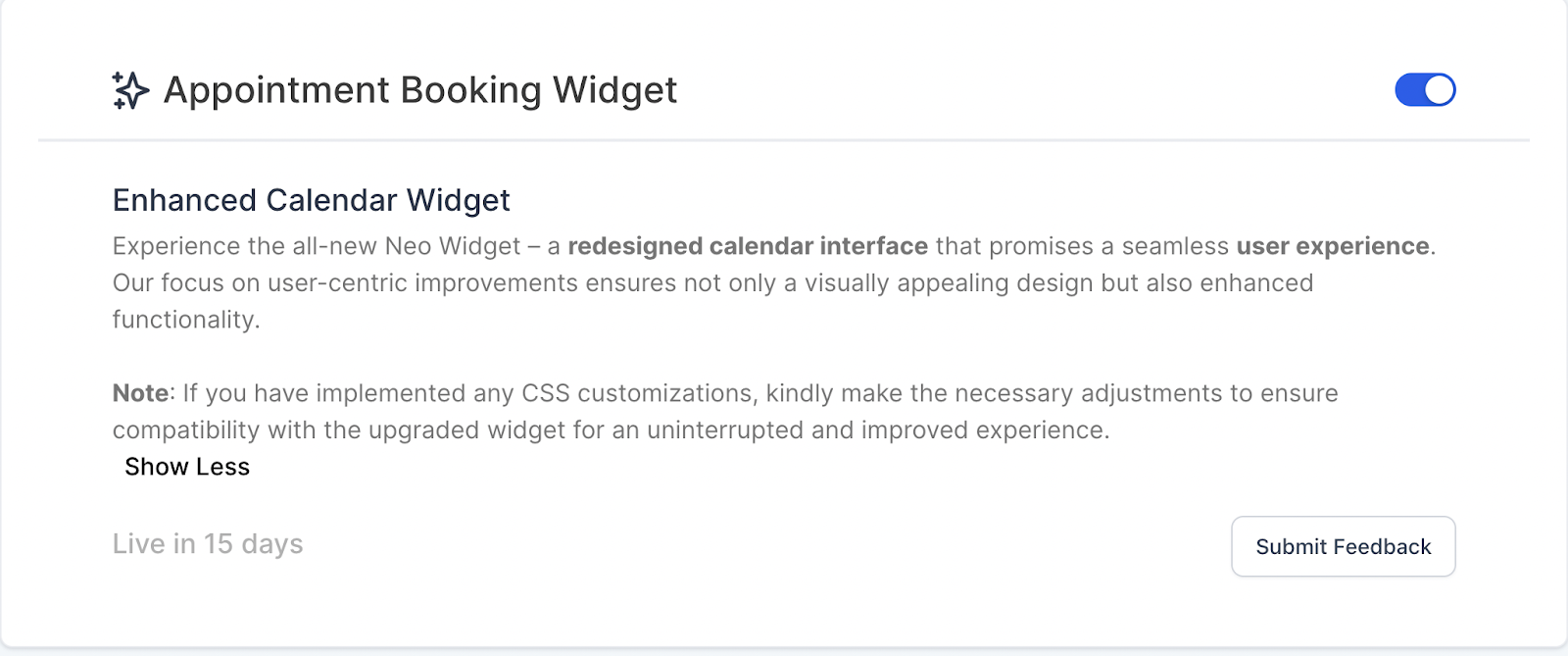Viewport: 1568px width, 656px height.
Task: Click the word seamless in the description
Action: pos(1175,246)
